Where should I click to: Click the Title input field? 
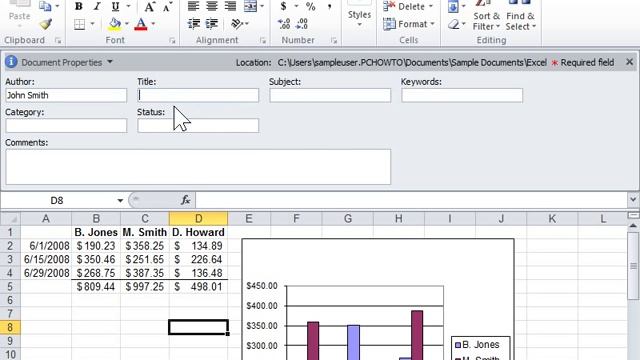tap(198, 95)
